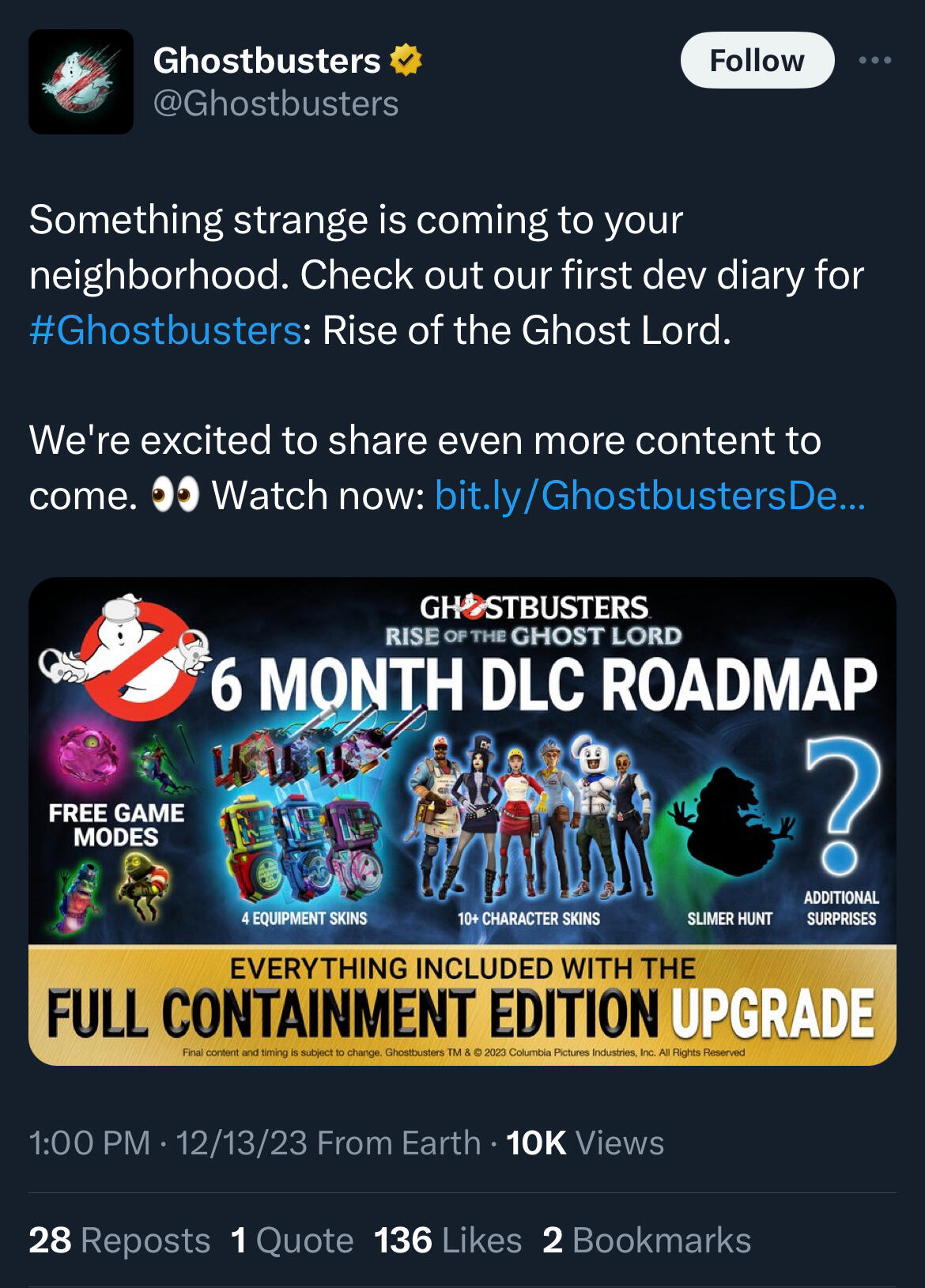The image size is (925, 1288).
Task: Open the three-dot more options menu
Action: point(876,60)
